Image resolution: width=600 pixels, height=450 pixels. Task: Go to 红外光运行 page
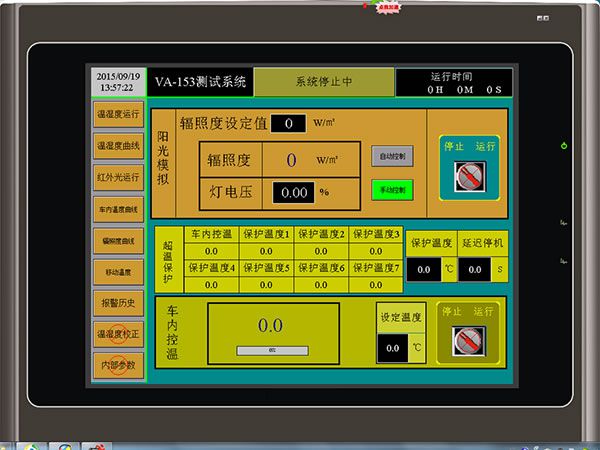[x=119, y=178]
